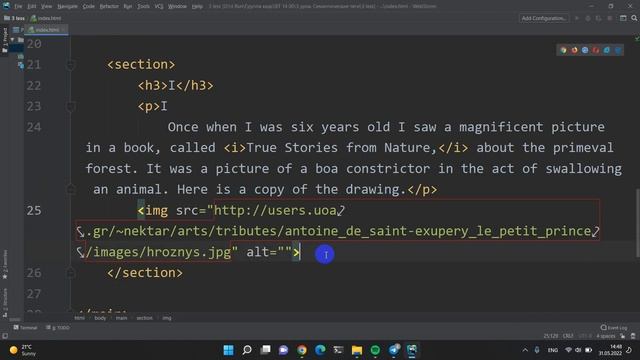Toggle the Project tool window tab
Screen dimensions: 640x360
[x=5, y=40]
